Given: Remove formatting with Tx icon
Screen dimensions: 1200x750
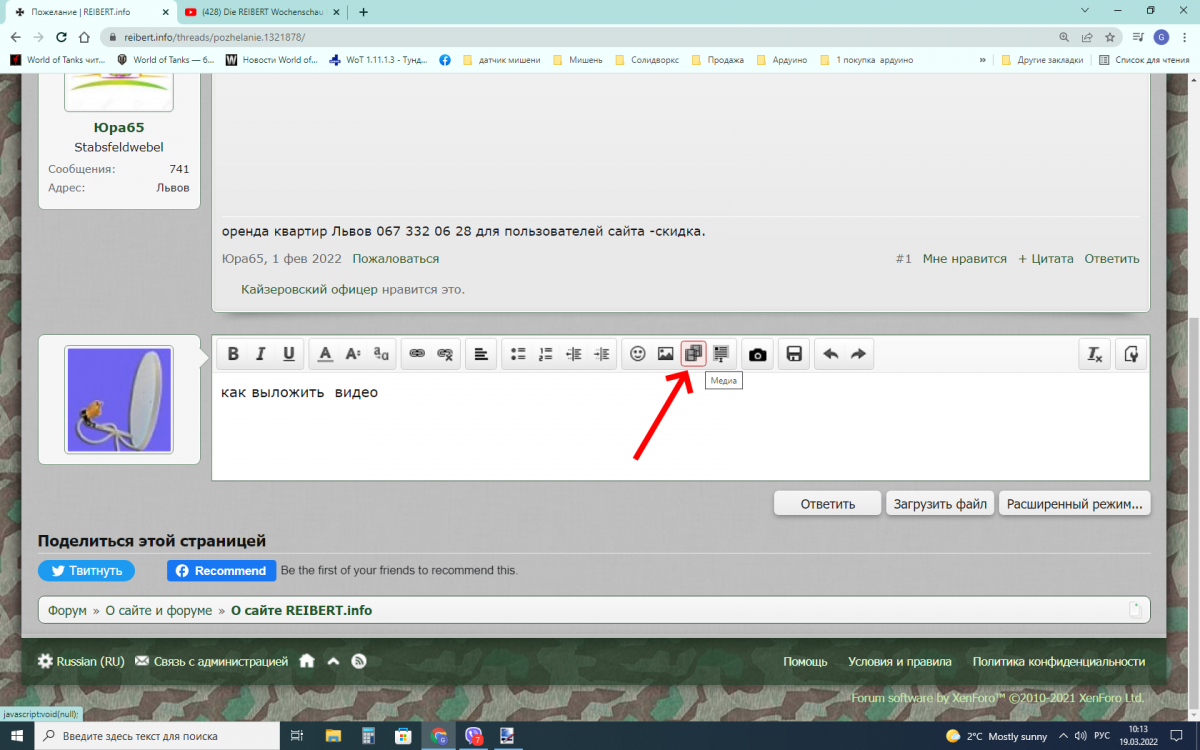Looking at the screenshot, I should (1095, 354).
